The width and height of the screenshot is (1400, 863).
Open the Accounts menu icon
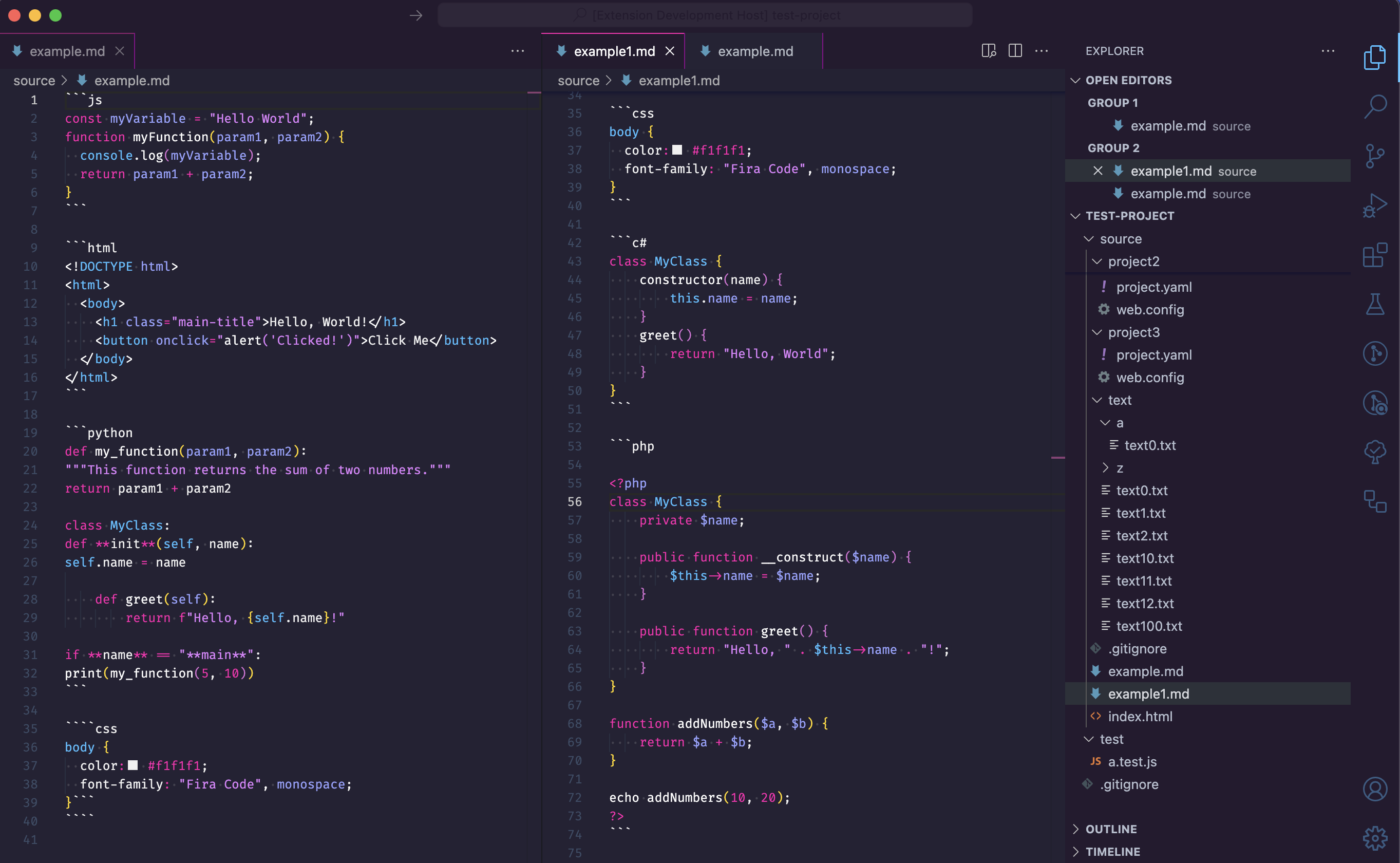pyautogui.click(x=1375, y=790)
